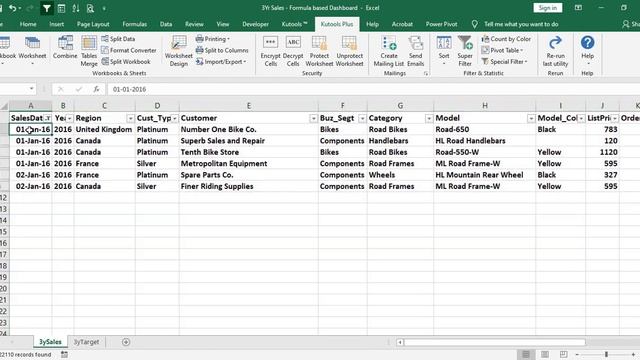Viewport: 640px width, 360px height.
Task: Click the Undo arrow in quick access toolbar
Action: click(x=12, y=8)
